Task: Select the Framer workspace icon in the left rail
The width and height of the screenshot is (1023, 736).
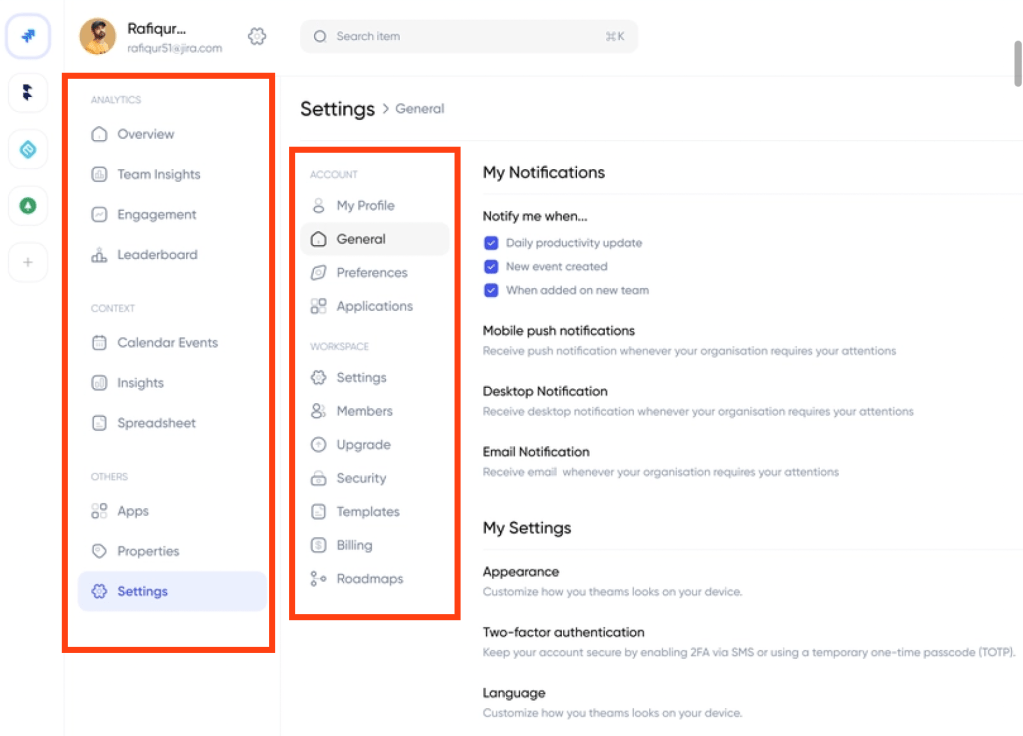Action: pos(28,93)
